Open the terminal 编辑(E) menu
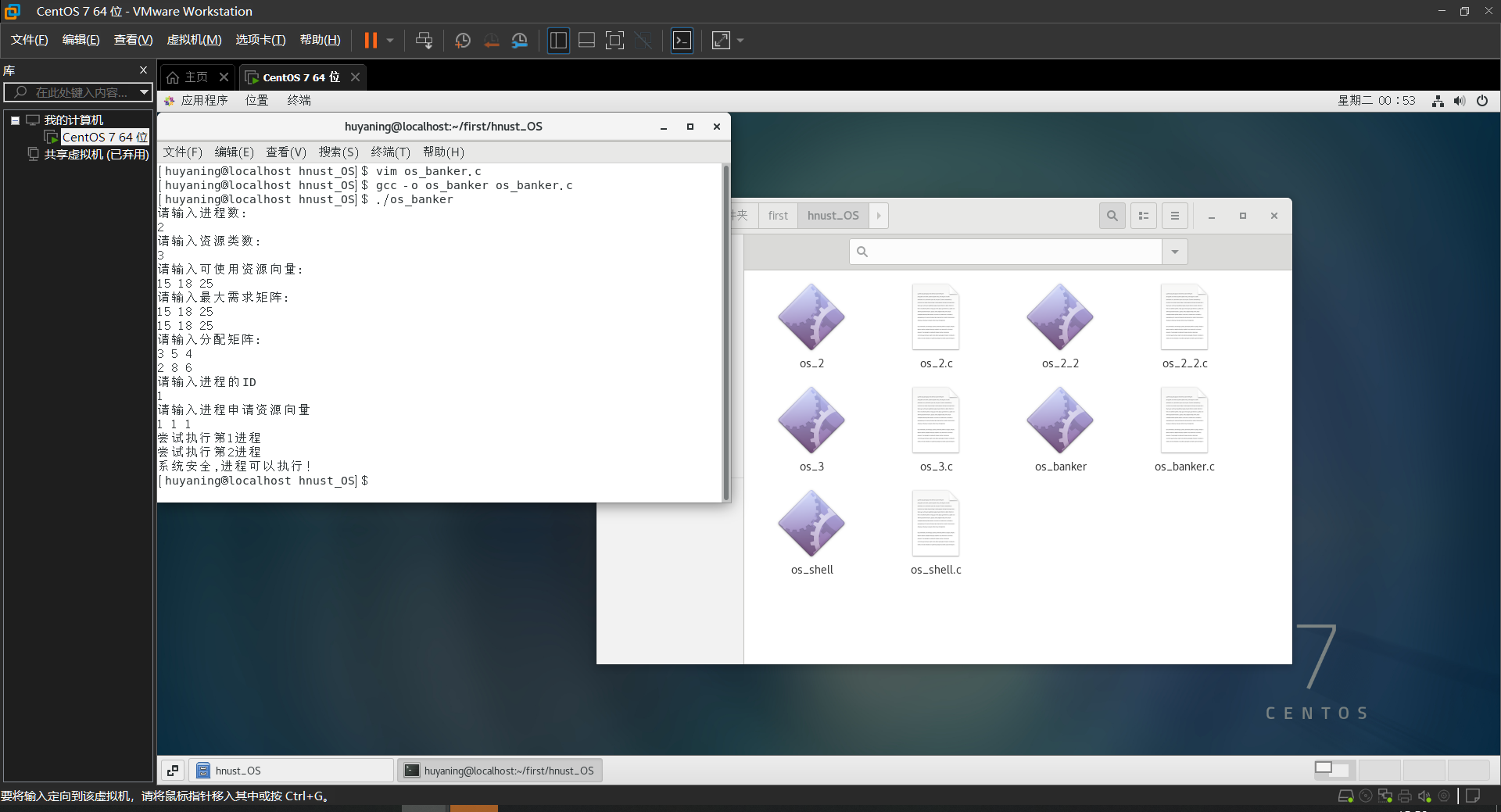This screenshot has width=1501, height=812. [235, 152]
